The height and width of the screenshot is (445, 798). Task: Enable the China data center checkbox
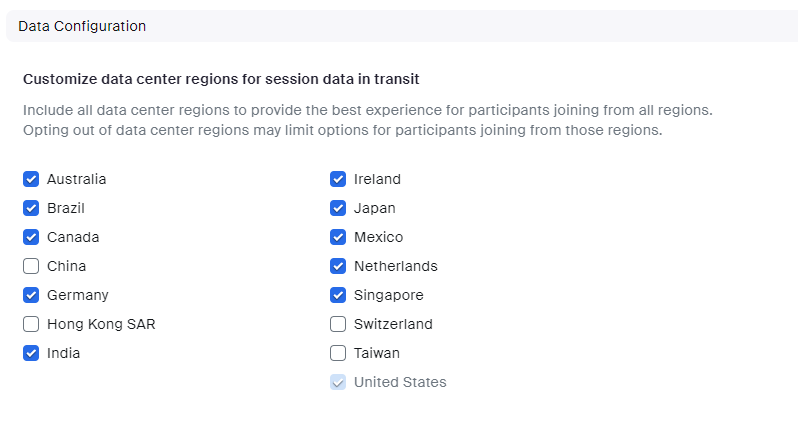pos(31,266)
